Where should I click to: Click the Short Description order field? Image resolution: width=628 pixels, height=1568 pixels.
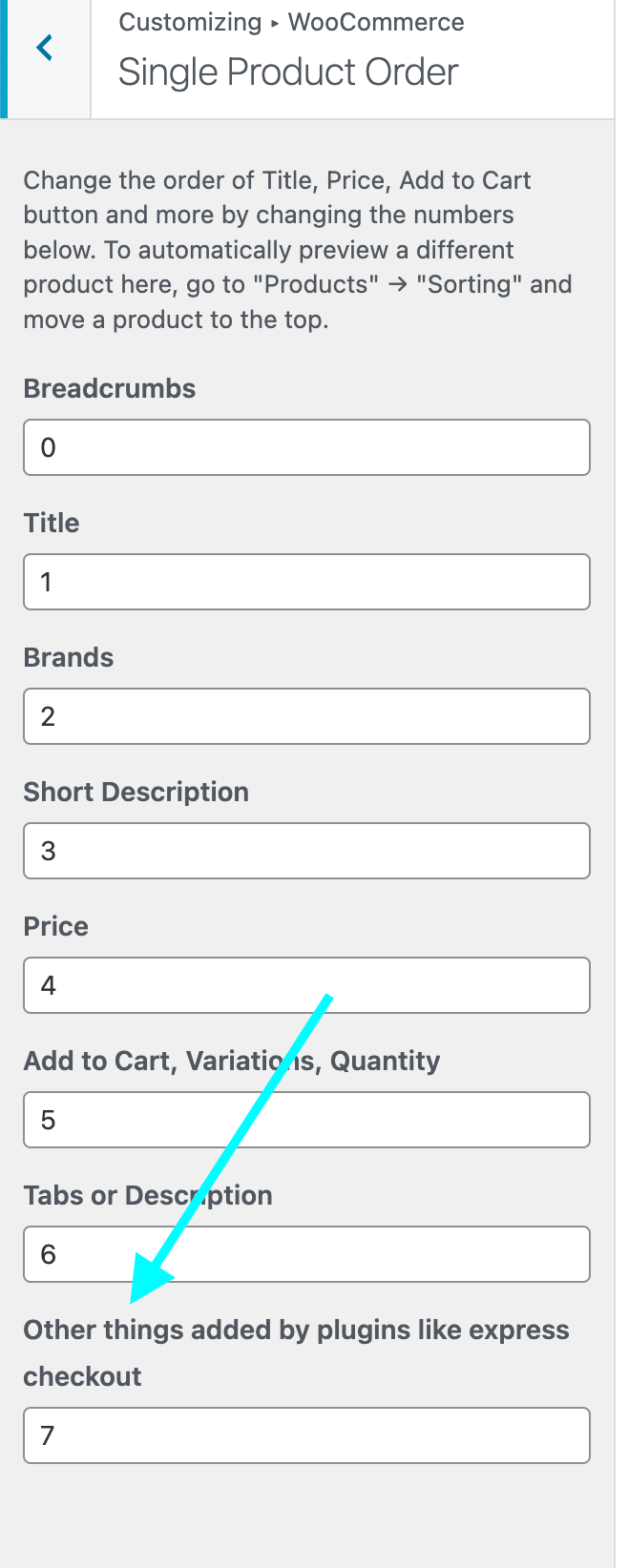click(x=306, y=851)
